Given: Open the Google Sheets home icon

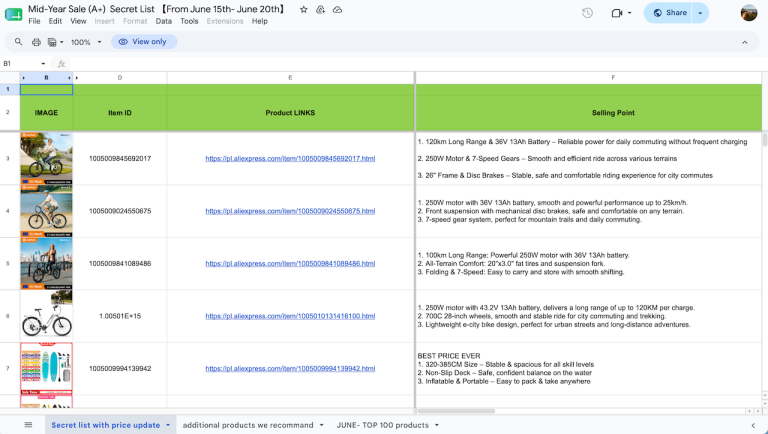Looking at the screenshot, I should (13, 14).
